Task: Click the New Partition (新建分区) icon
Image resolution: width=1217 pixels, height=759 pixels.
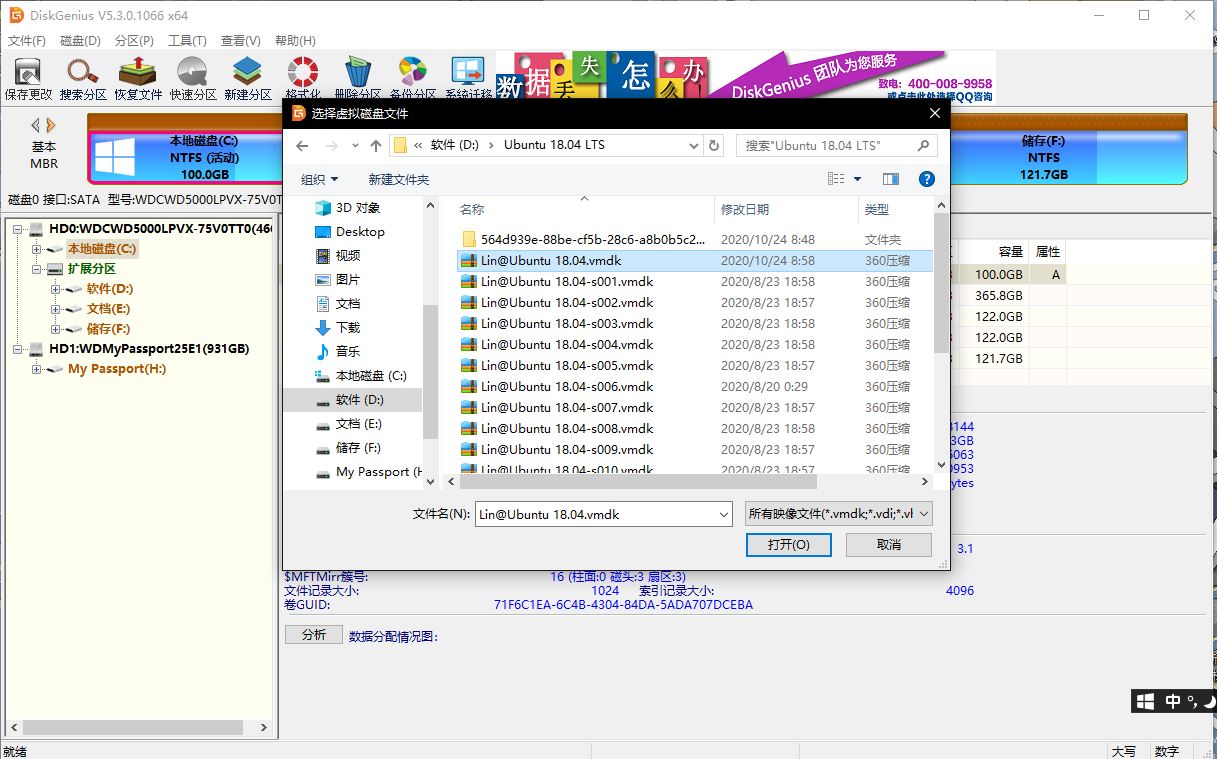Action: coord(248,79)
